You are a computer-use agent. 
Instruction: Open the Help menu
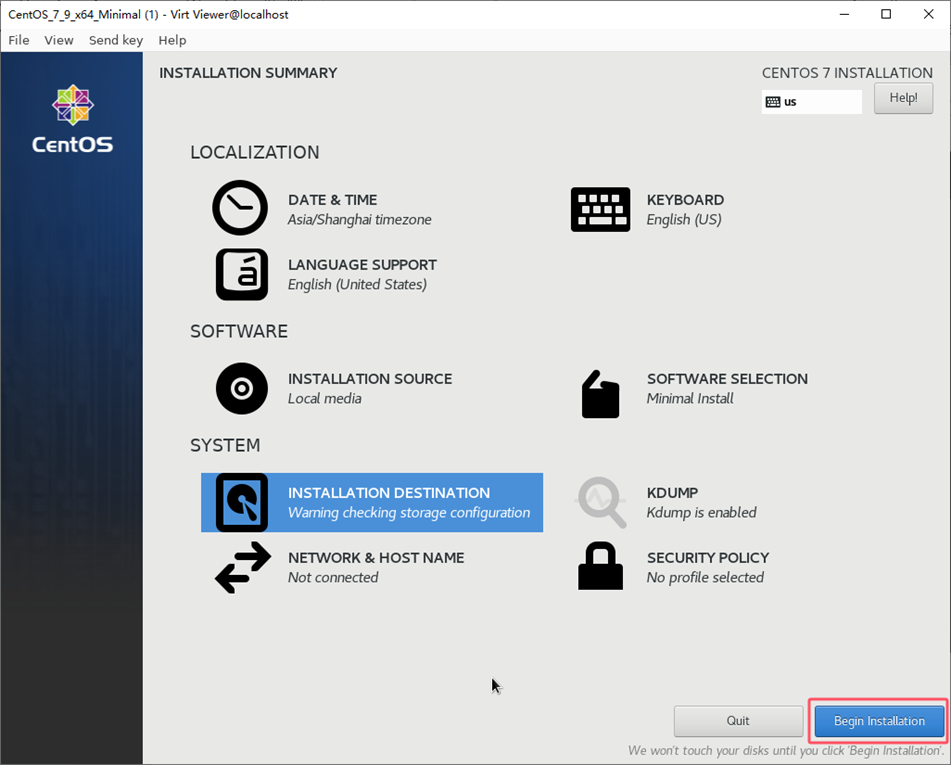tap(172, 40)
